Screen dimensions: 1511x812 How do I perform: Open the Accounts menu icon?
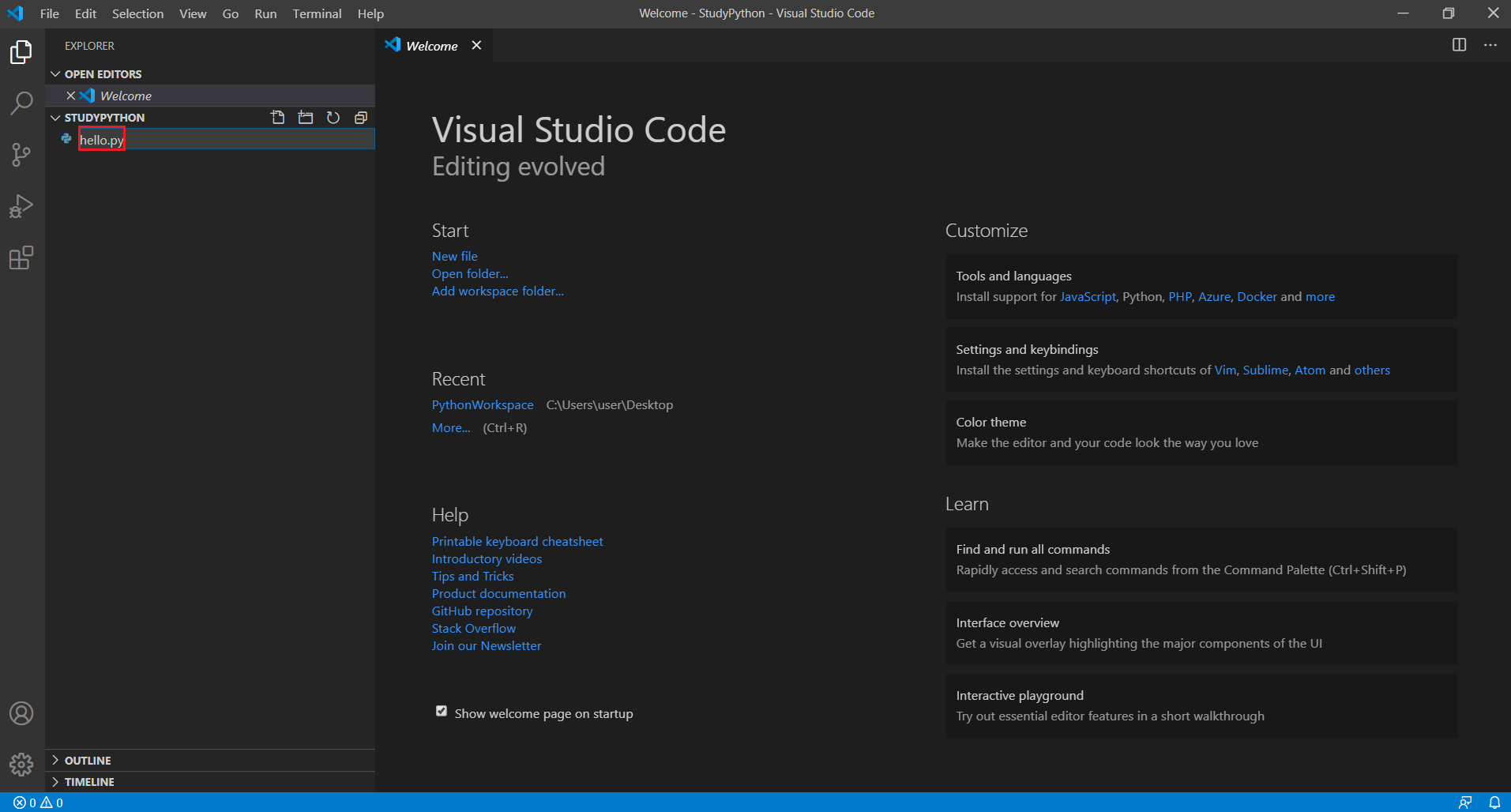point(21,713)
